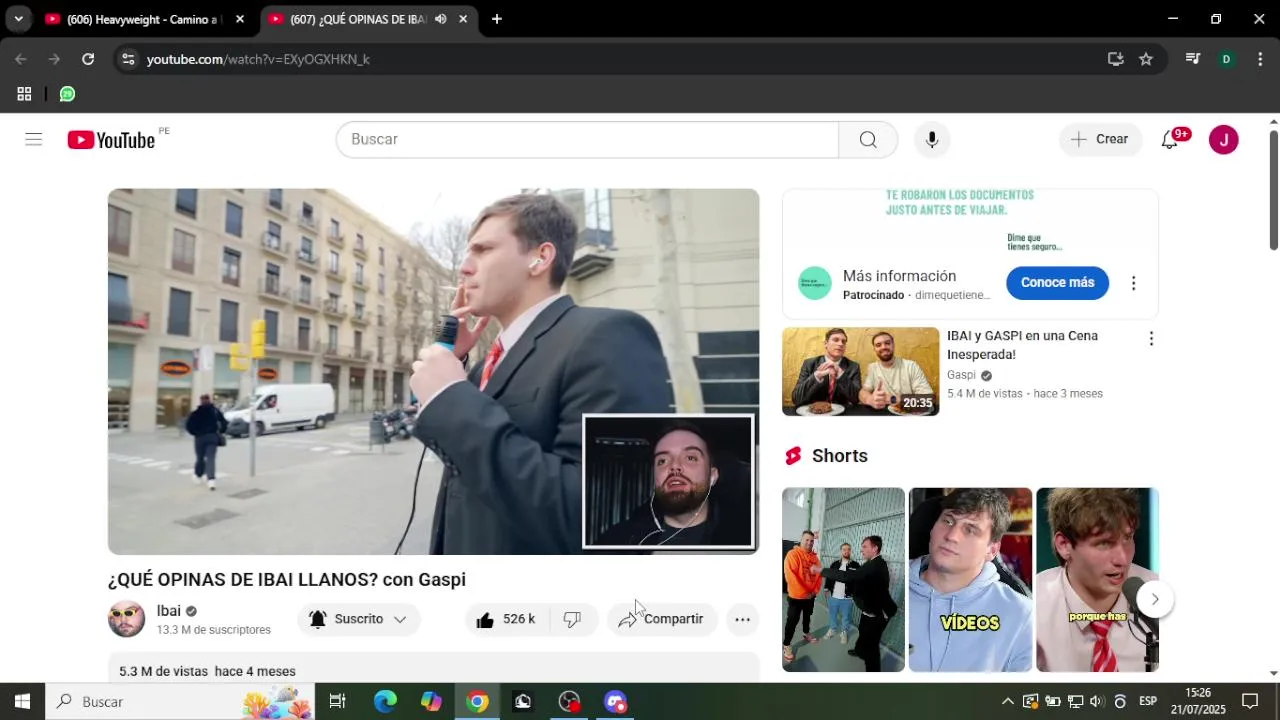
Task: Click the Shorts section heading
Action: 840,456
